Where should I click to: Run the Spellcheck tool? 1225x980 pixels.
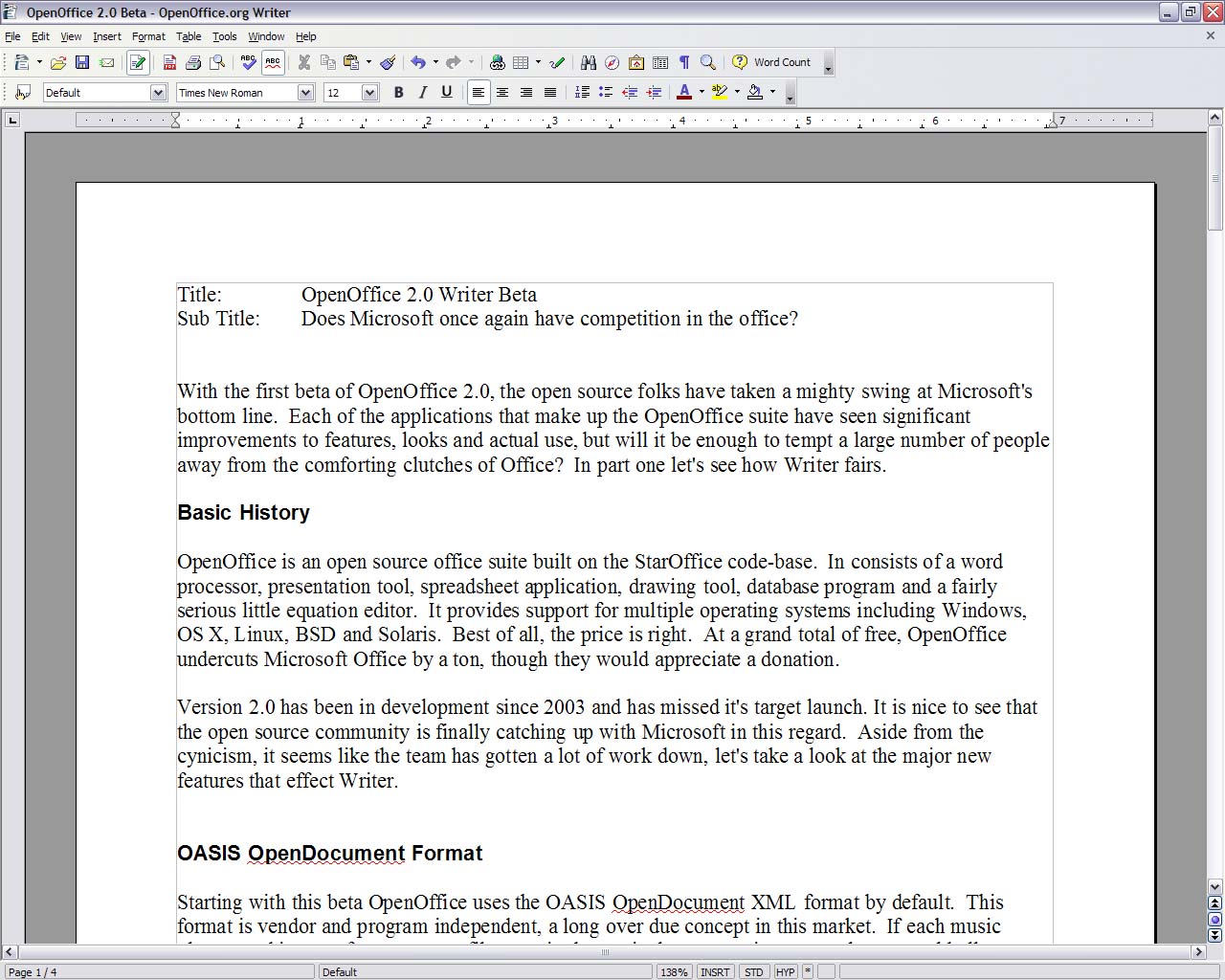coord(249,62)
